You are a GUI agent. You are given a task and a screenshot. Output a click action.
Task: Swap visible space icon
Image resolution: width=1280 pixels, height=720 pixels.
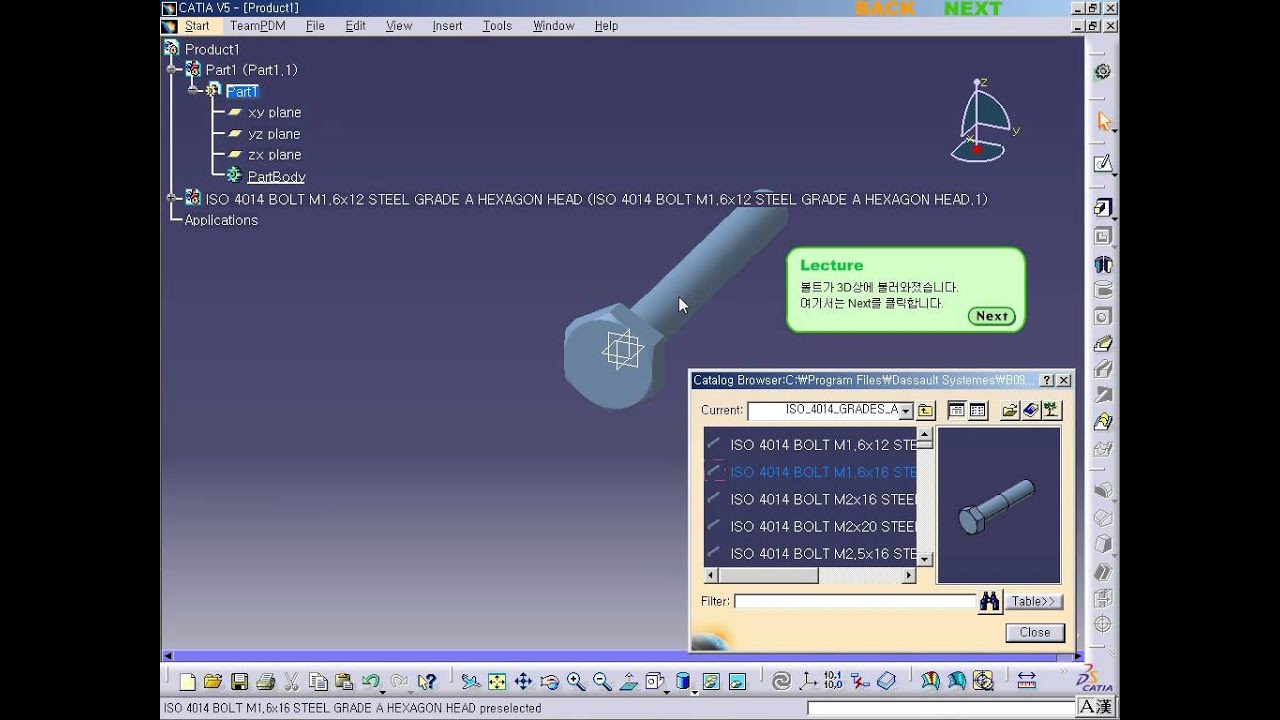737,682
